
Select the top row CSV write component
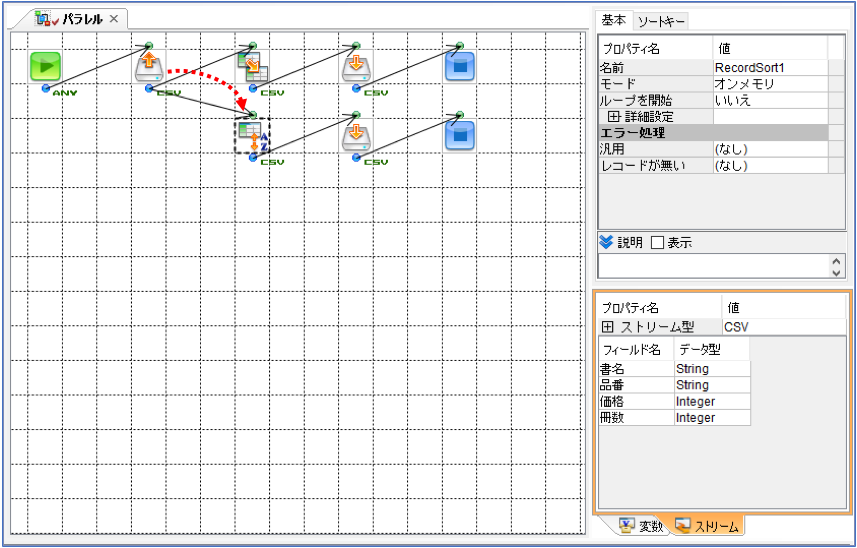pos(356,68)
